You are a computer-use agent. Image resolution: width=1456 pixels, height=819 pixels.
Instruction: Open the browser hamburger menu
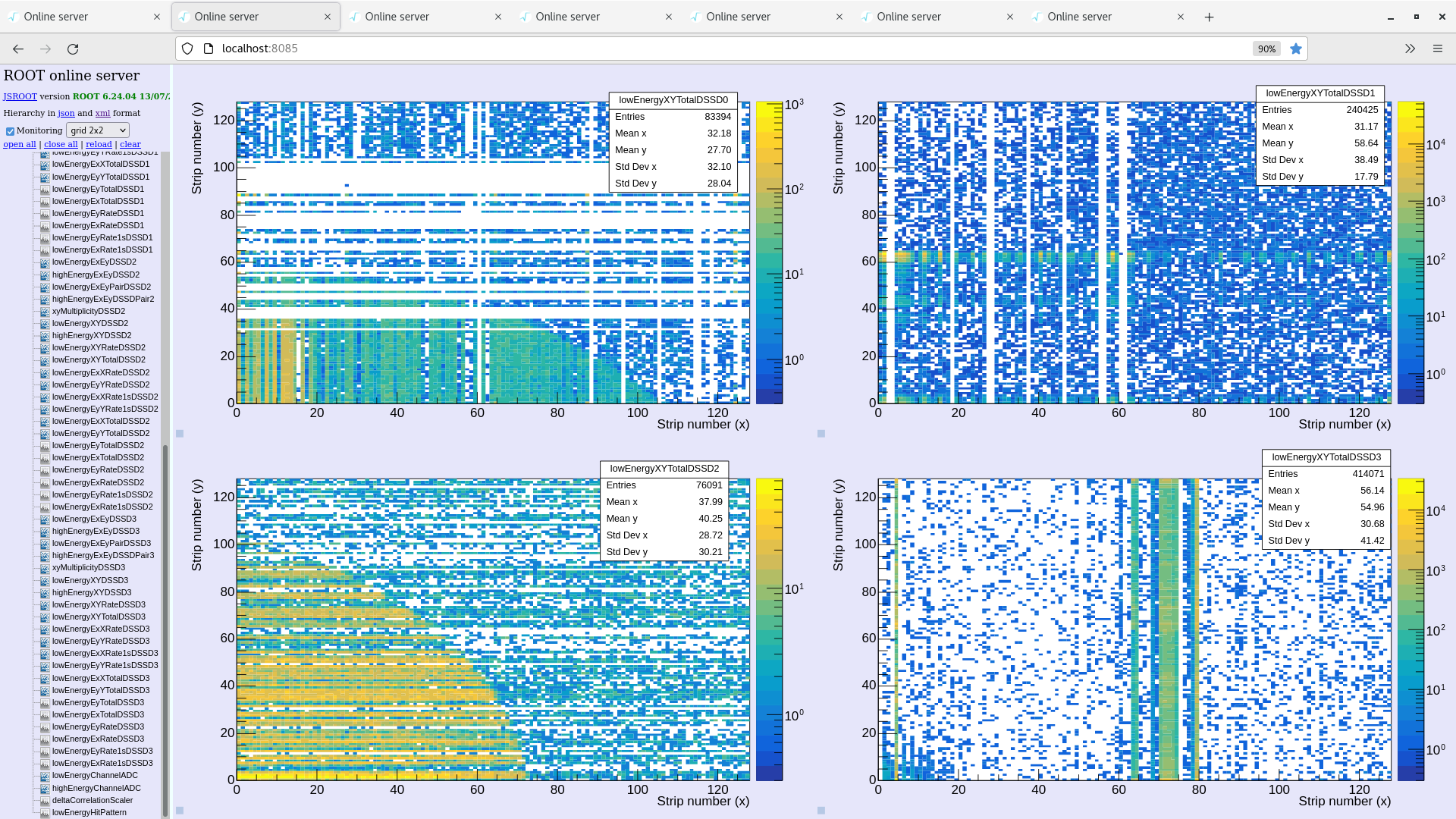pyautogui.click(x=1438, y=49)
